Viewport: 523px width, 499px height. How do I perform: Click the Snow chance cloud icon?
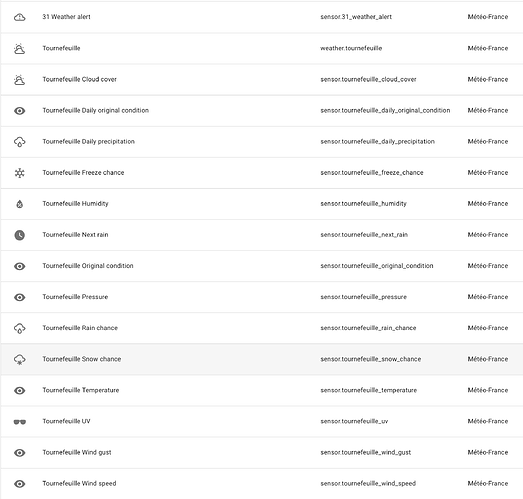tap(20, 359)
